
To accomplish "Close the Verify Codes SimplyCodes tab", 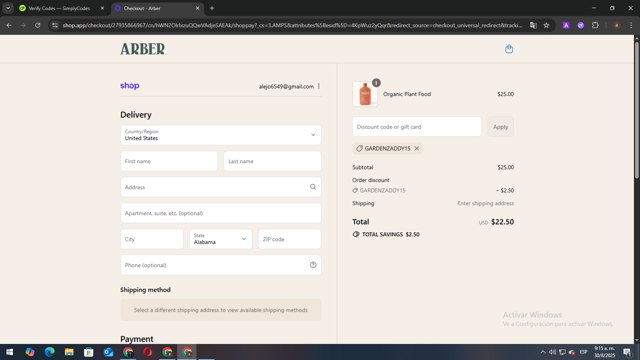I will [102, 8].
